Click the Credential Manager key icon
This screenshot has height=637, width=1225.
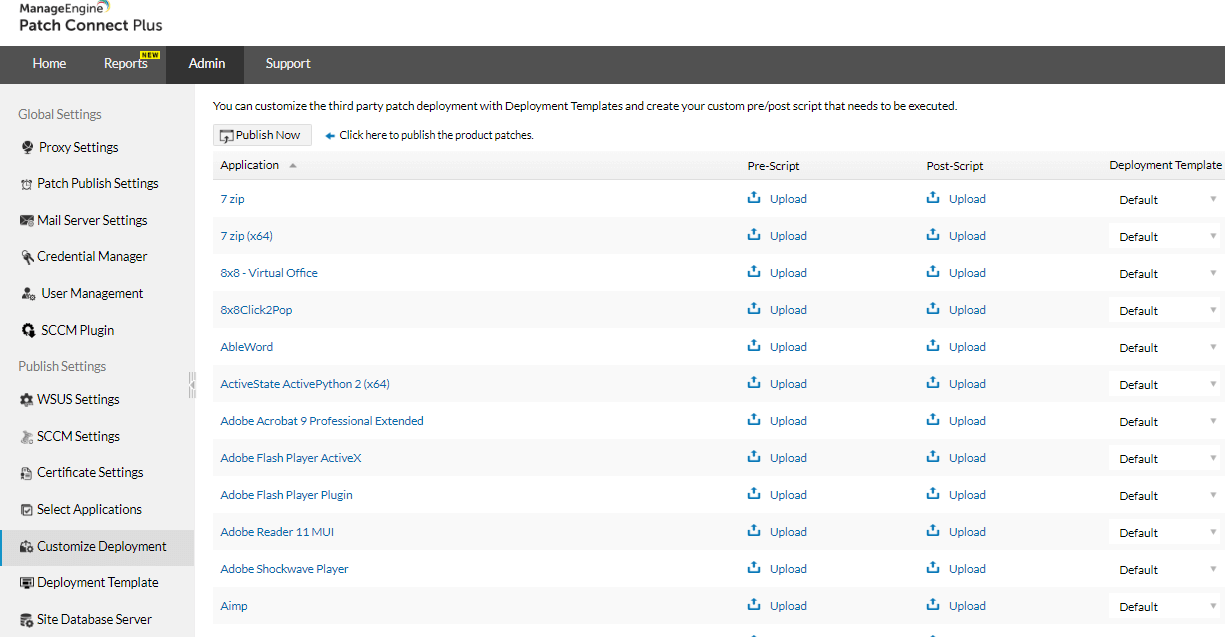(27, 257)
